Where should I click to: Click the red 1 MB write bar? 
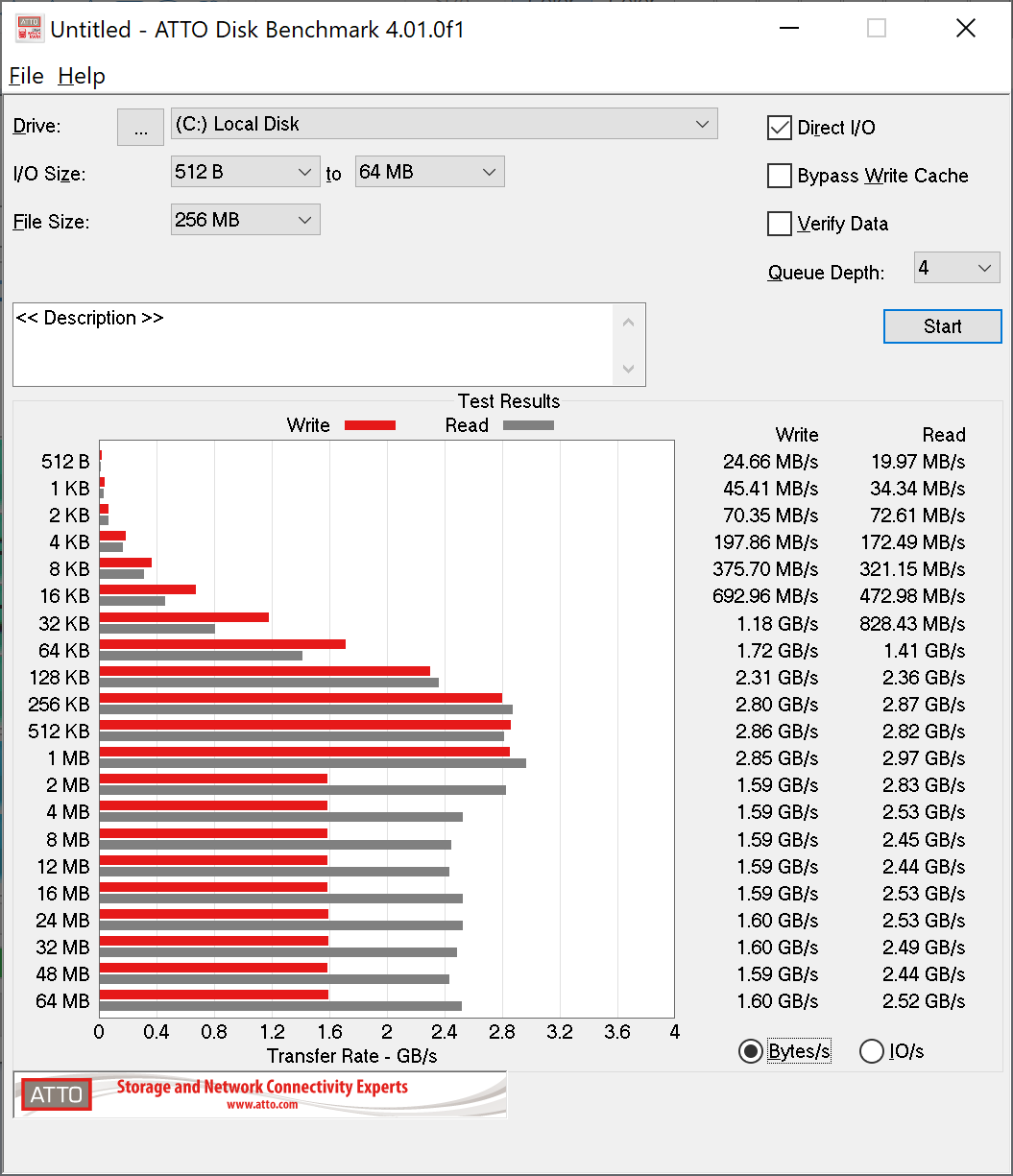click(304, 752)
